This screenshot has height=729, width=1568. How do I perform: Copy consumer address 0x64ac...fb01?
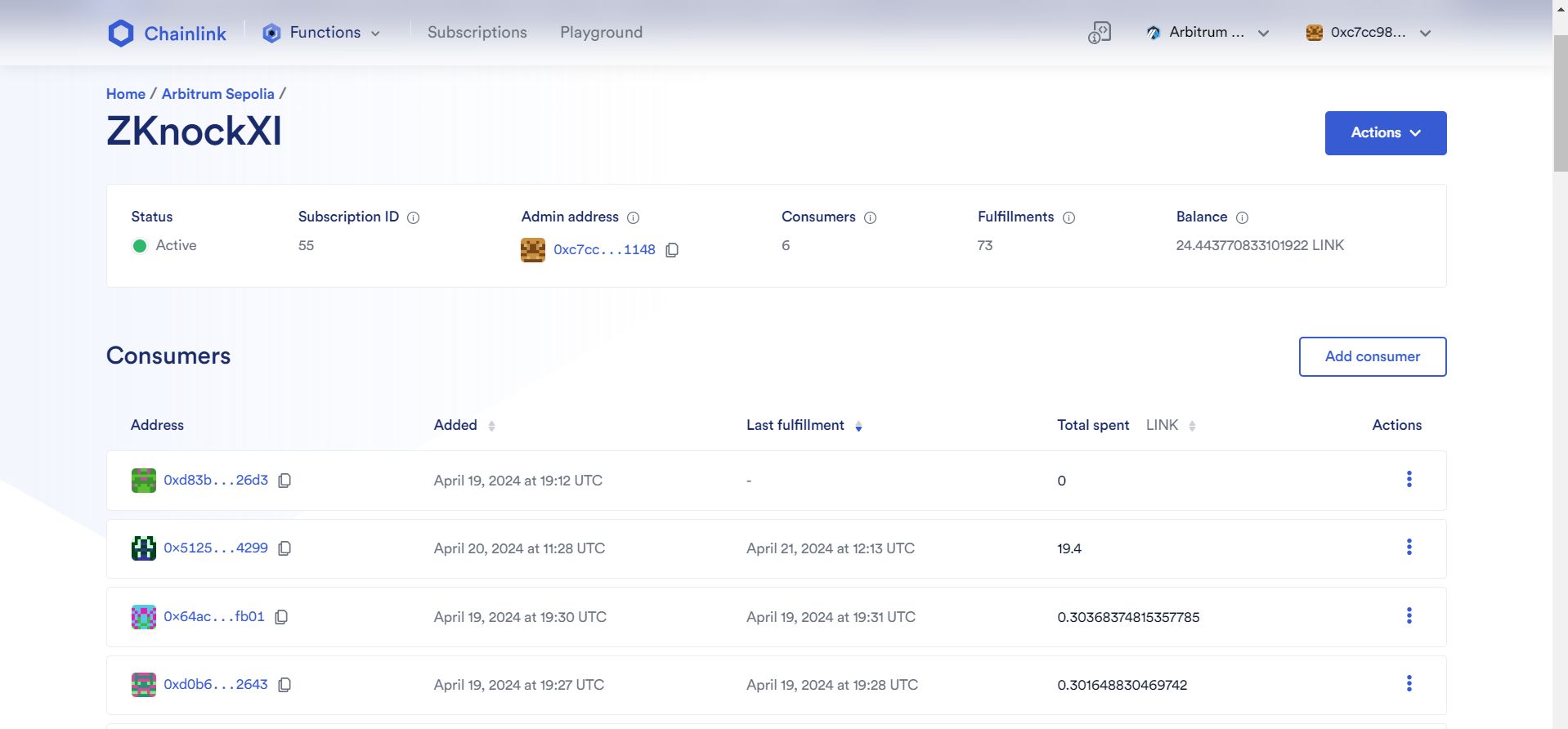point(281,617)
